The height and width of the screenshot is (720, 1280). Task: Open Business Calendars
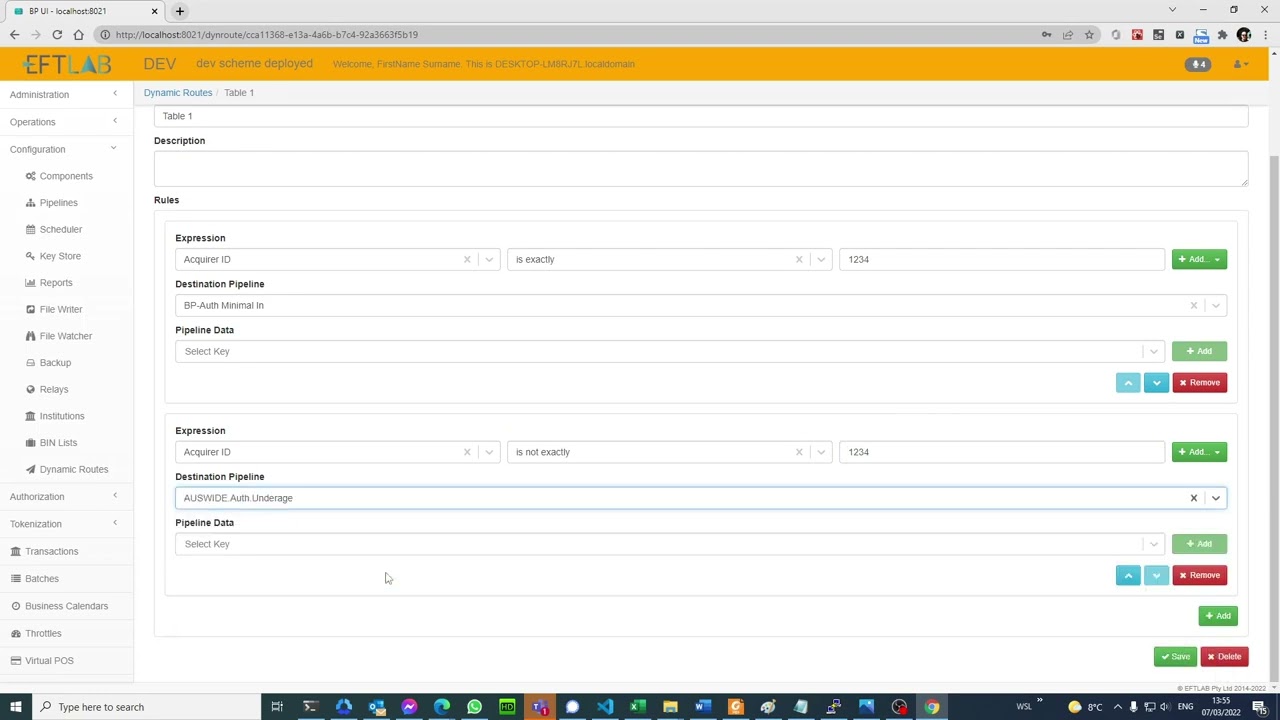[x=66, y=606]
